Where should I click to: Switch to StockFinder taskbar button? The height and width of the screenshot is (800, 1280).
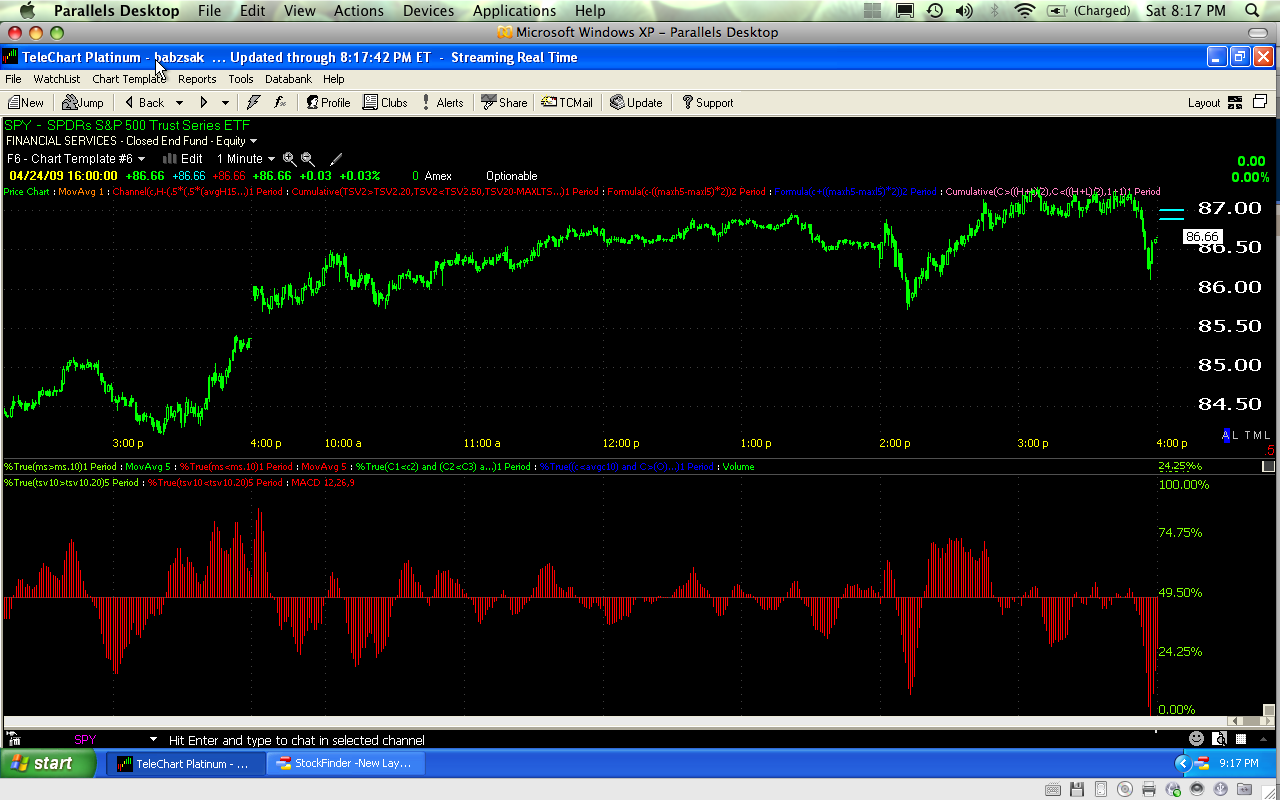click(346, 764)
